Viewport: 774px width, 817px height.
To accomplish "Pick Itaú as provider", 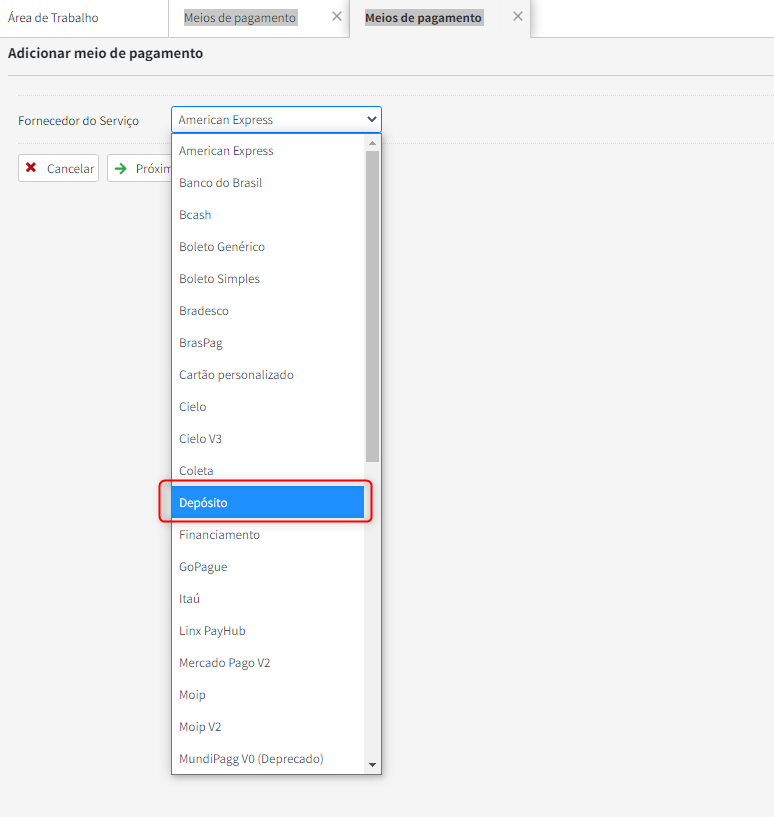I will coord(268,599).
